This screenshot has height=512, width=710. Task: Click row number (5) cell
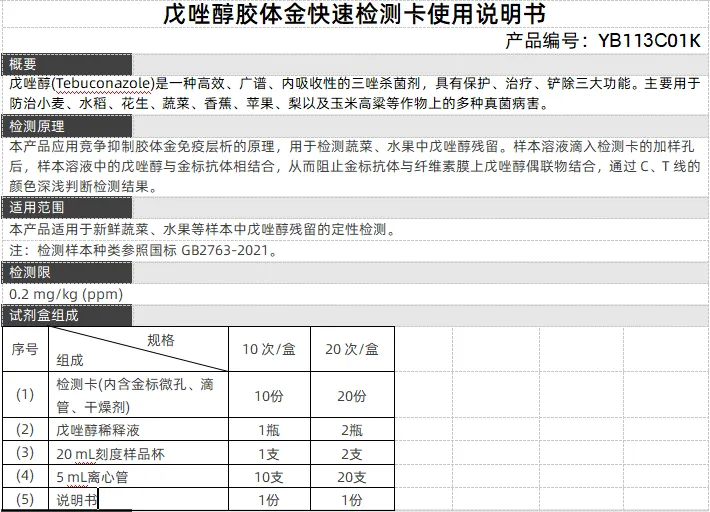(25, 499)
